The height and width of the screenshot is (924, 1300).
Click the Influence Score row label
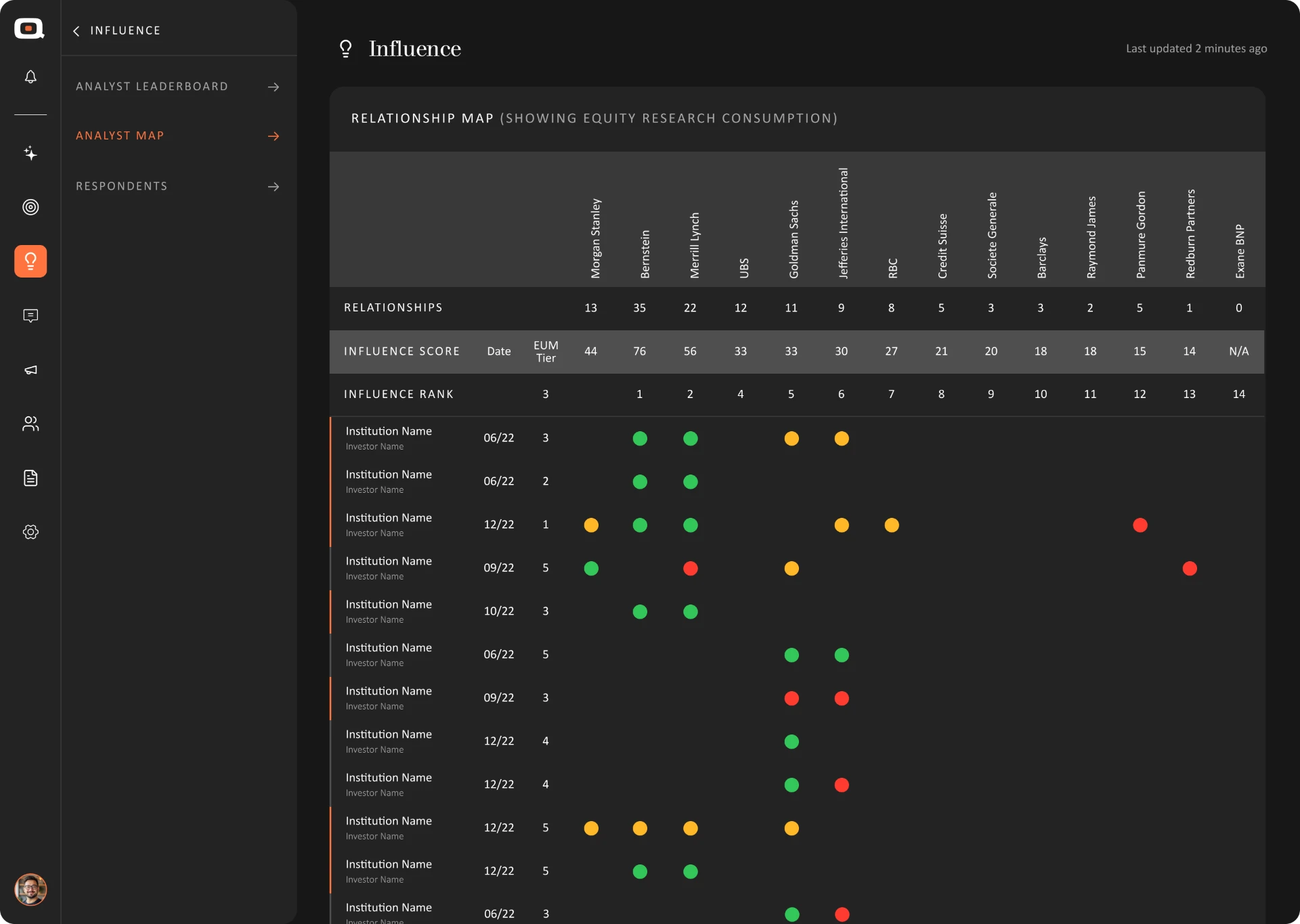click(402, 351)
